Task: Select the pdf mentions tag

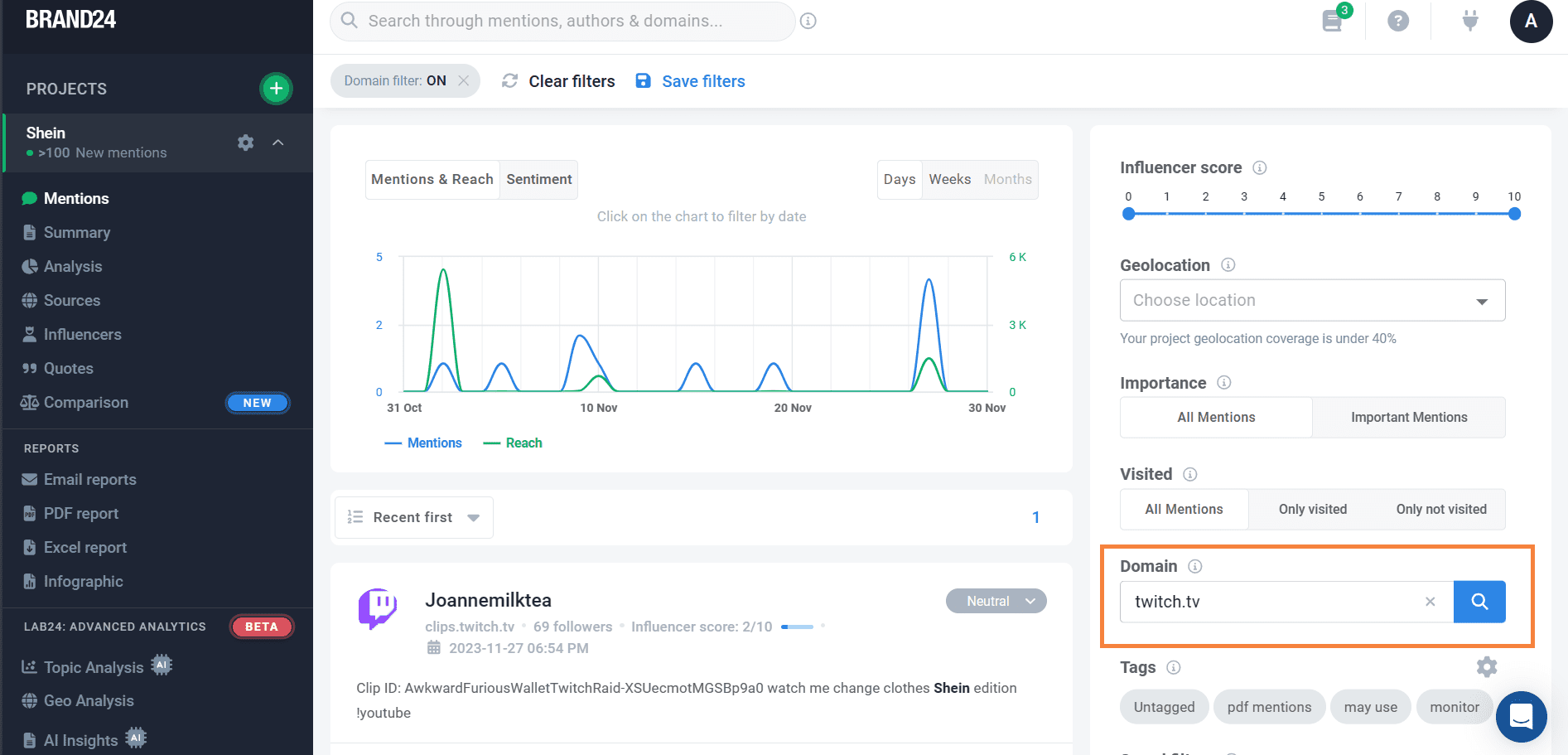Action: 1269,707
